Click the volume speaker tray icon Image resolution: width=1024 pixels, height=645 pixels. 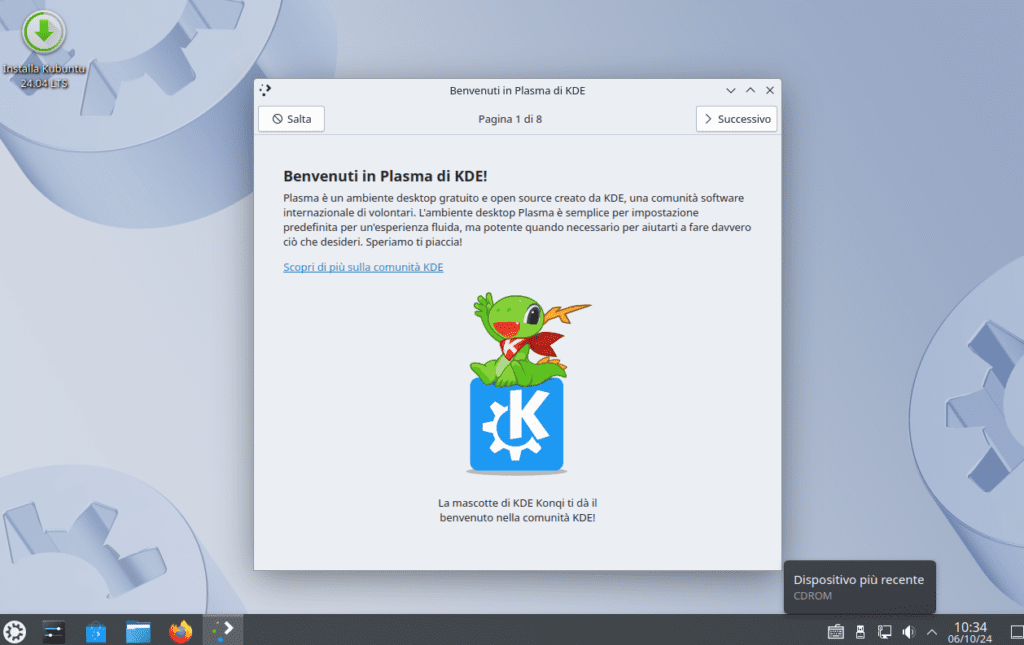[x=908, y=632]
